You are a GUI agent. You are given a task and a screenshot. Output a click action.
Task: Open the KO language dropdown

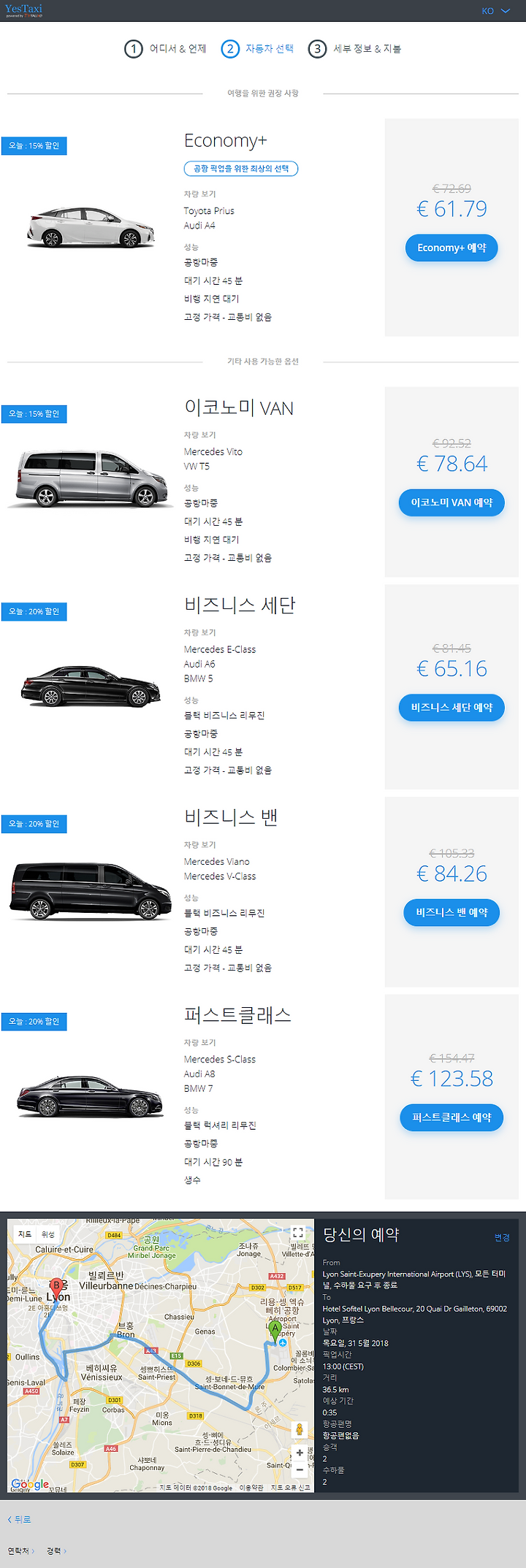(495, 11)
